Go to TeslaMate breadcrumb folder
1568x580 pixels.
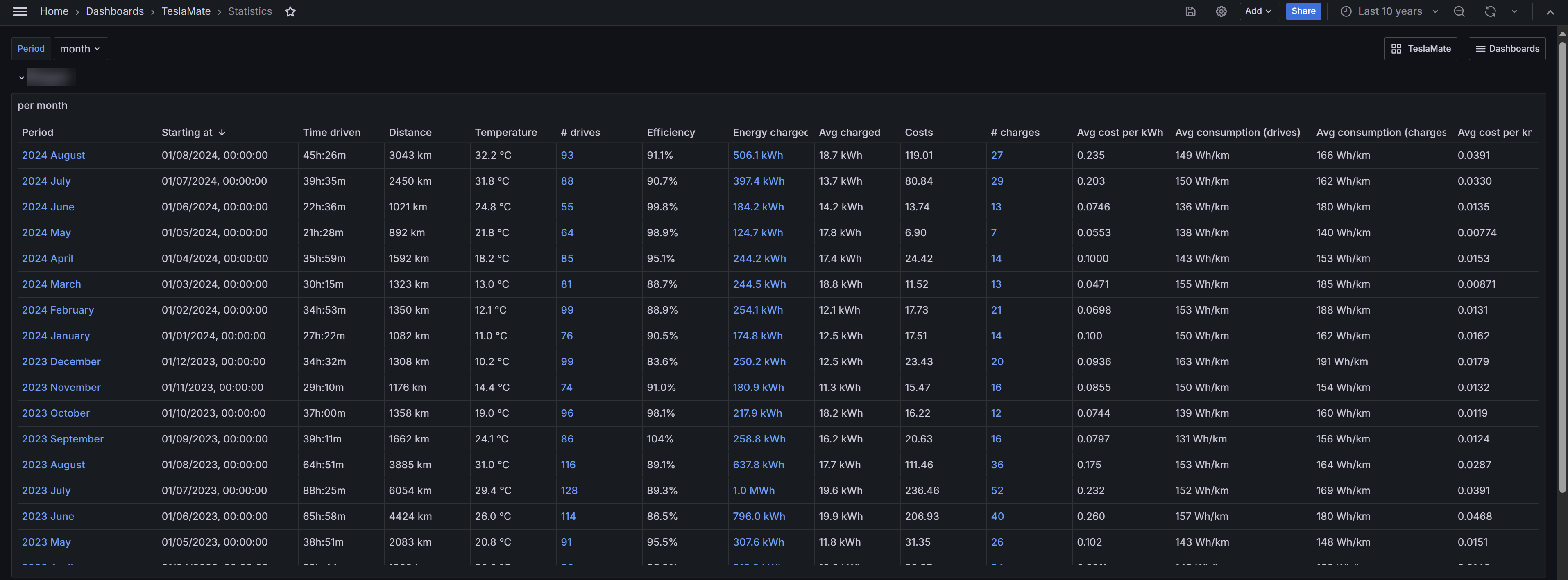(186, 11)
